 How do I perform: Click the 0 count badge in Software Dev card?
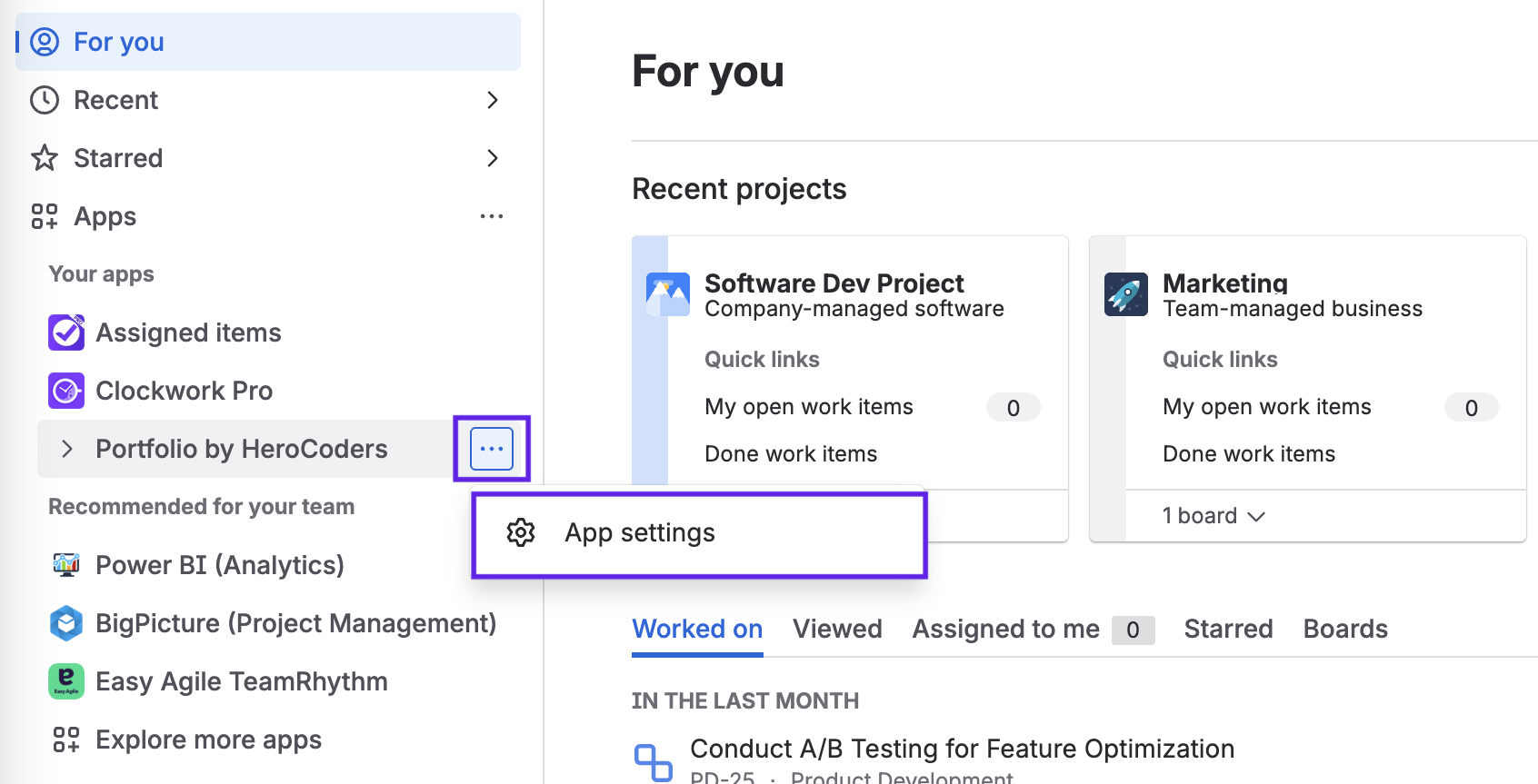point(1014,408)
